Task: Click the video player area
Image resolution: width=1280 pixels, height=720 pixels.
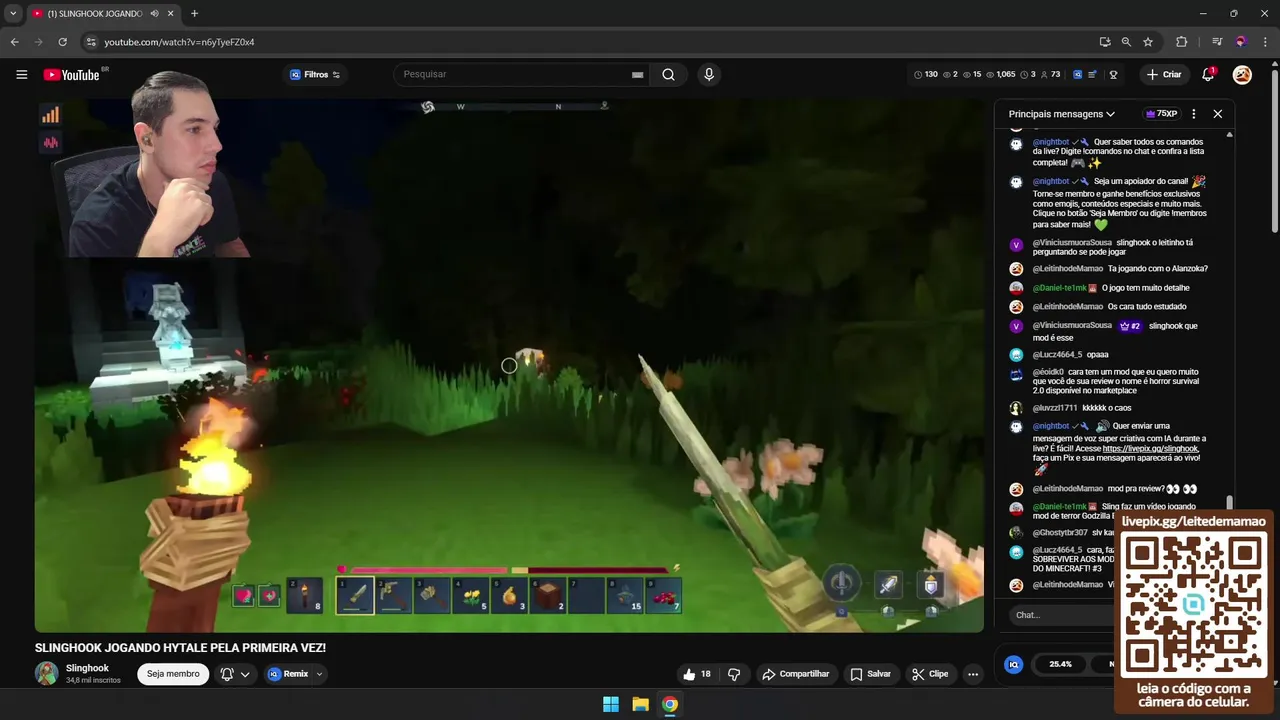Action: coord(509,365)
